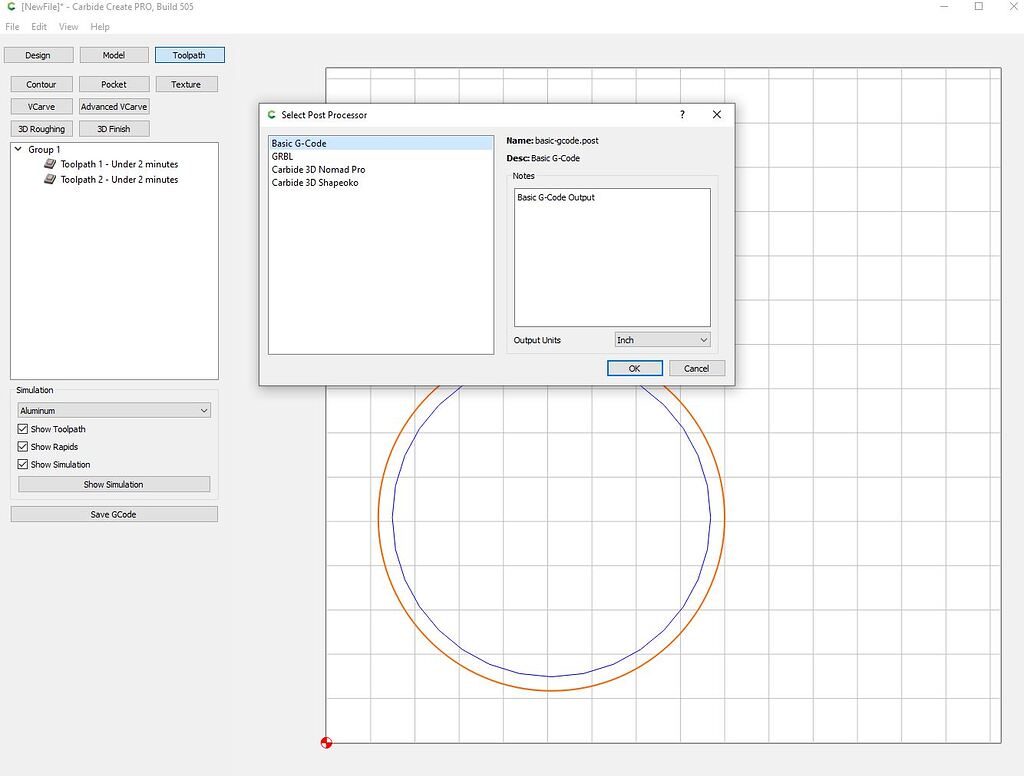
Task: Select the VCarve toolpath tool
Action: (41, 106)
